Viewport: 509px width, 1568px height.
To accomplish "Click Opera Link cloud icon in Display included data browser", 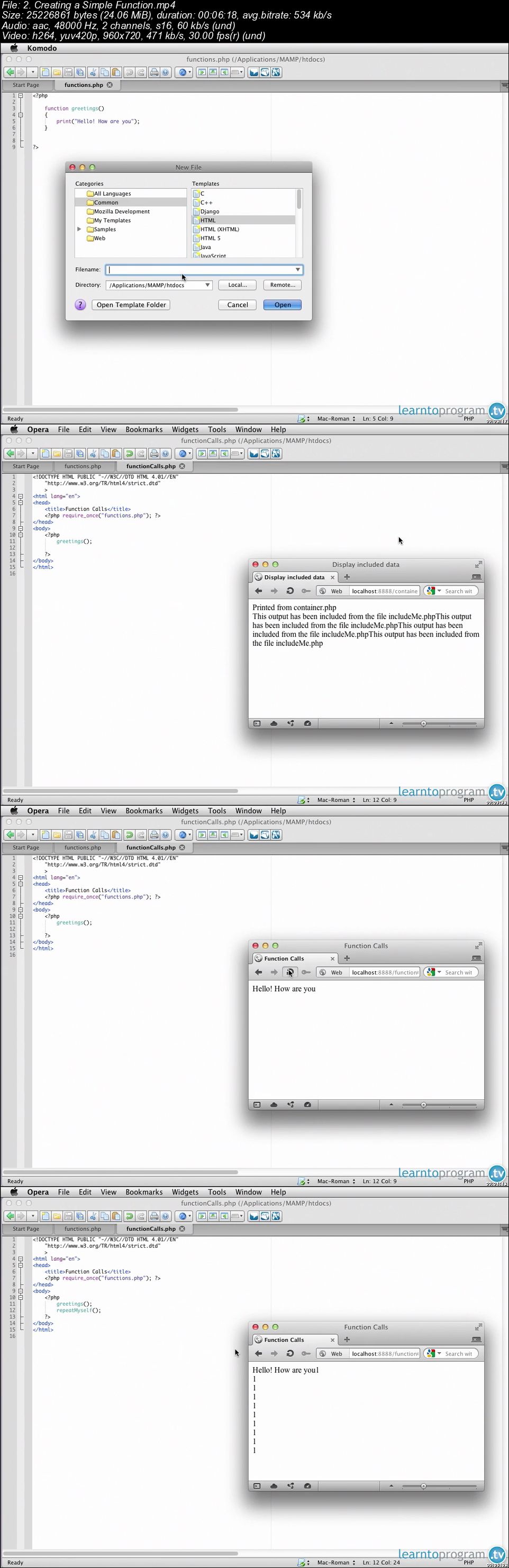I will point(274,724).
